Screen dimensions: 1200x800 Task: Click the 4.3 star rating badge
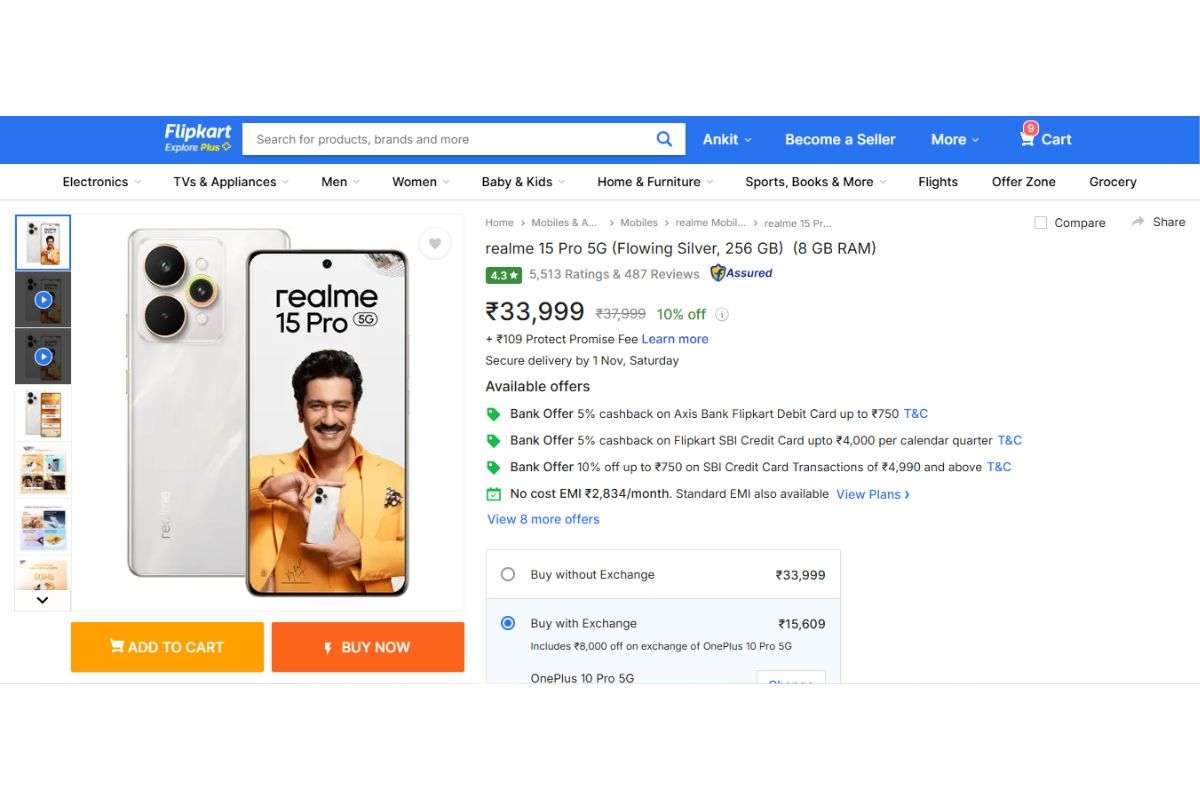point(503,274)
